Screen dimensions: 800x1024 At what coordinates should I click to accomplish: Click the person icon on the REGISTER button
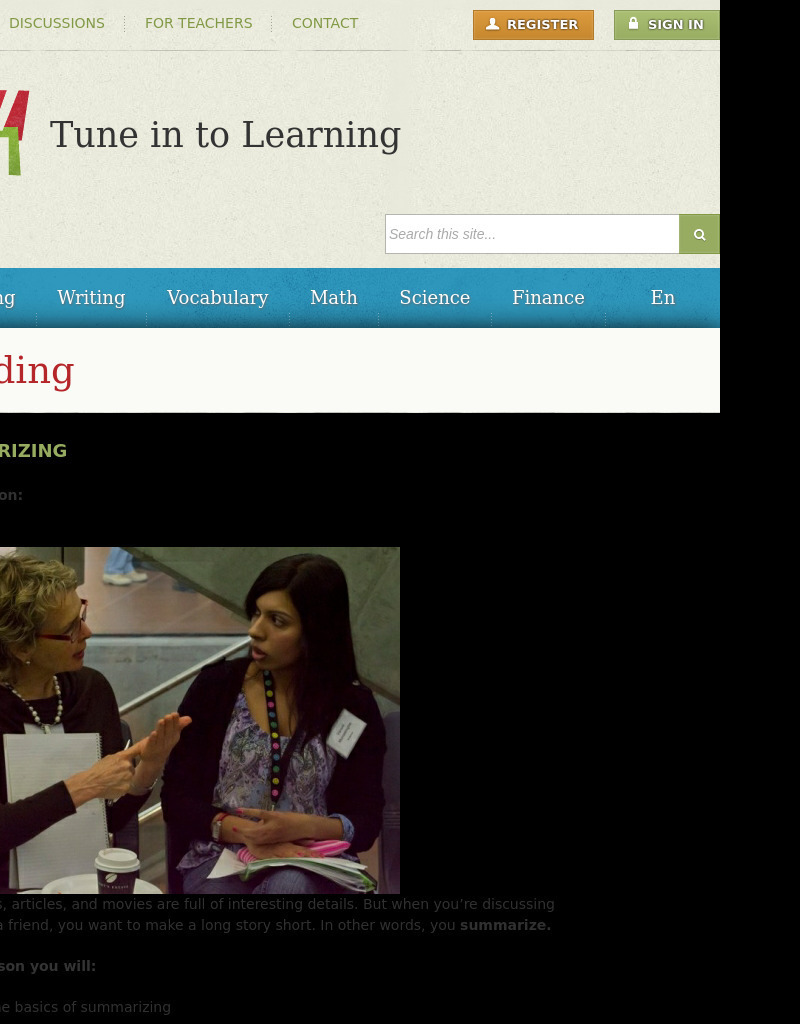pyautogui.click(x=493, y=24)
